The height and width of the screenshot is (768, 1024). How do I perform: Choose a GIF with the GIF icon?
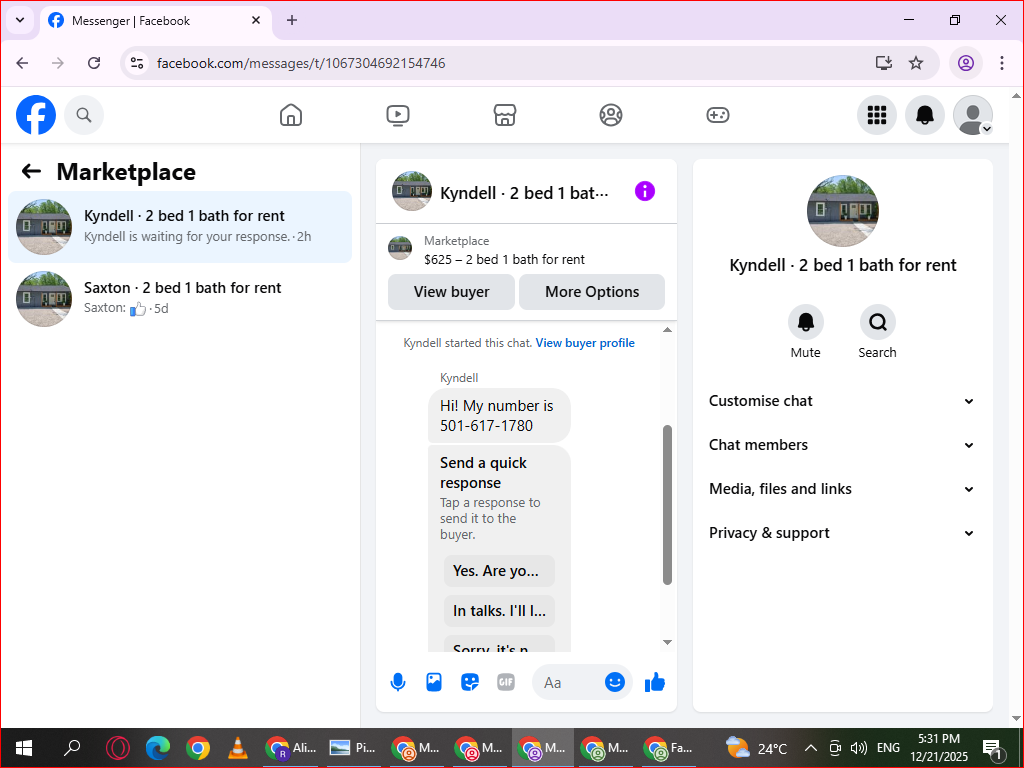(505, 682)
